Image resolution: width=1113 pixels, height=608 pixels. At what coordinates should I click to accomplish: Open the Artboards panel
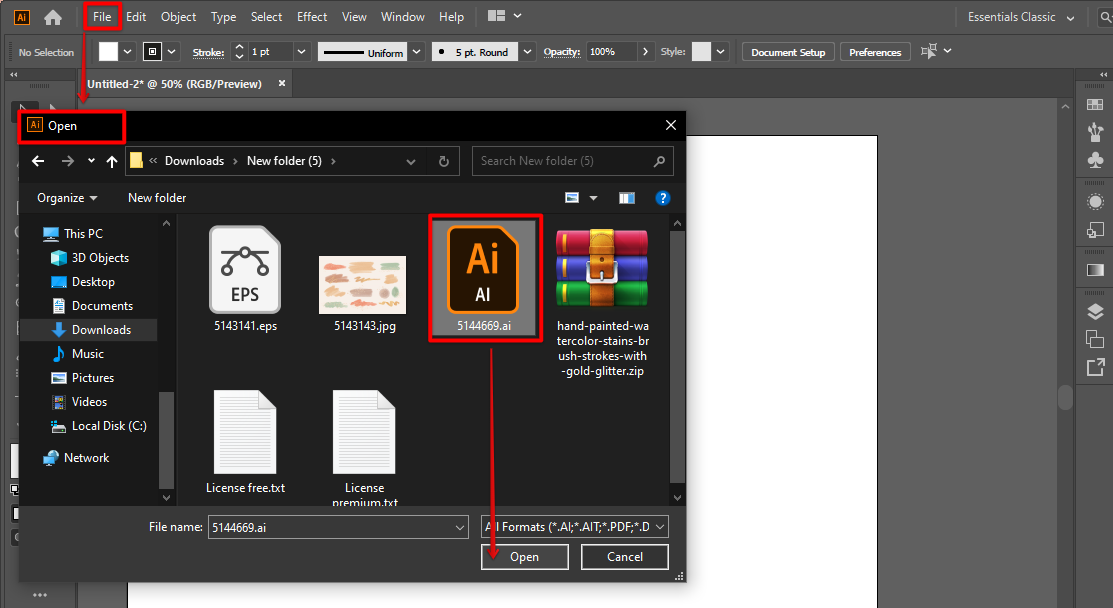tap(1095, 340)
